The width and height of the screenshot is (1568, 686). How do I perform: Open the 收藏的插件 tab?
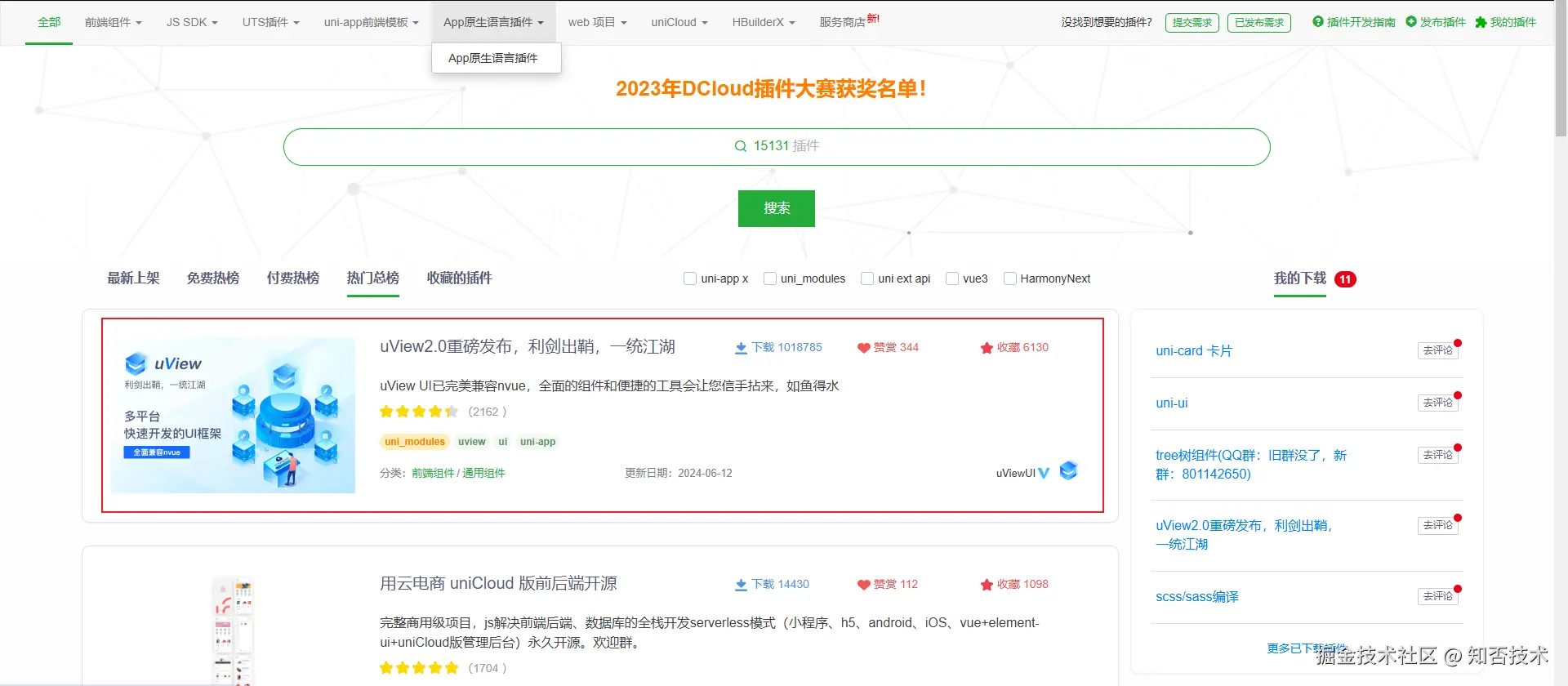(x=460, y=278)
